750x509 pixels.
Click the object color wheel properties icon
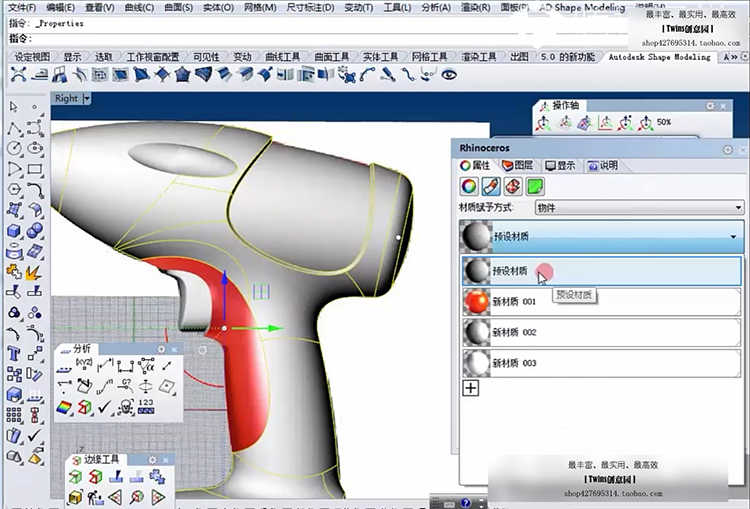click(468, 186)
